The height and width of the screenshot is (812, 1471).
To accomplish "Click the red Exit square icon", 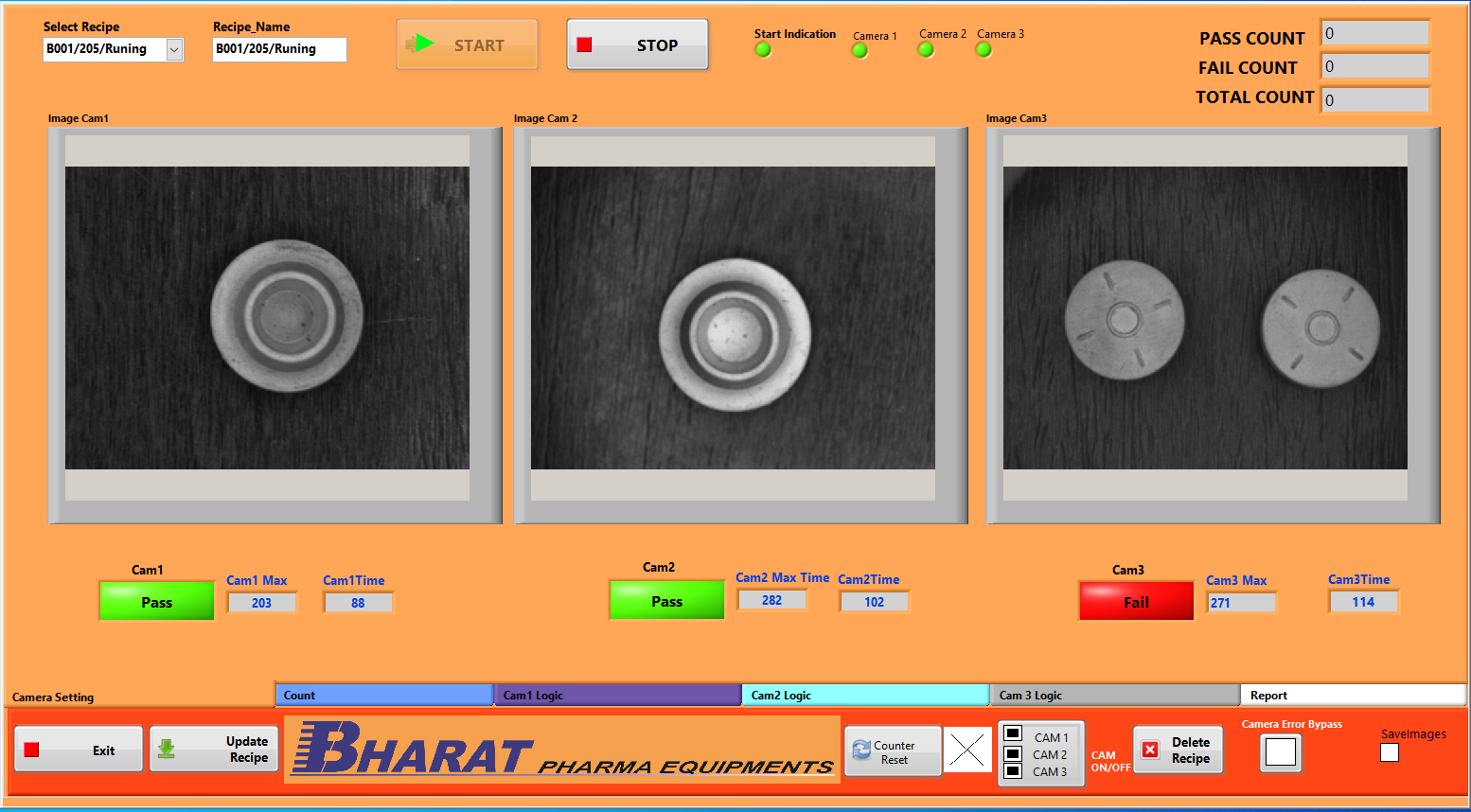I will pos(32,750).
